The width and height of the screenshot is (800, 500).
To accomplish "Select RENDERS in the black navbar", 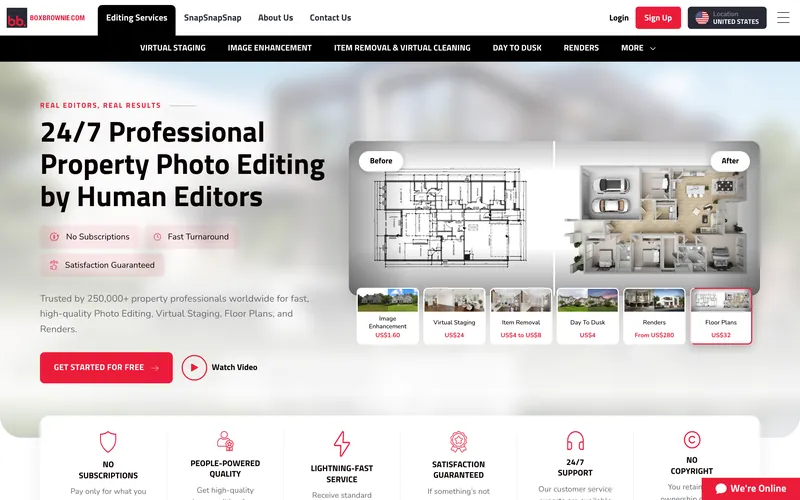I will 581,48.
